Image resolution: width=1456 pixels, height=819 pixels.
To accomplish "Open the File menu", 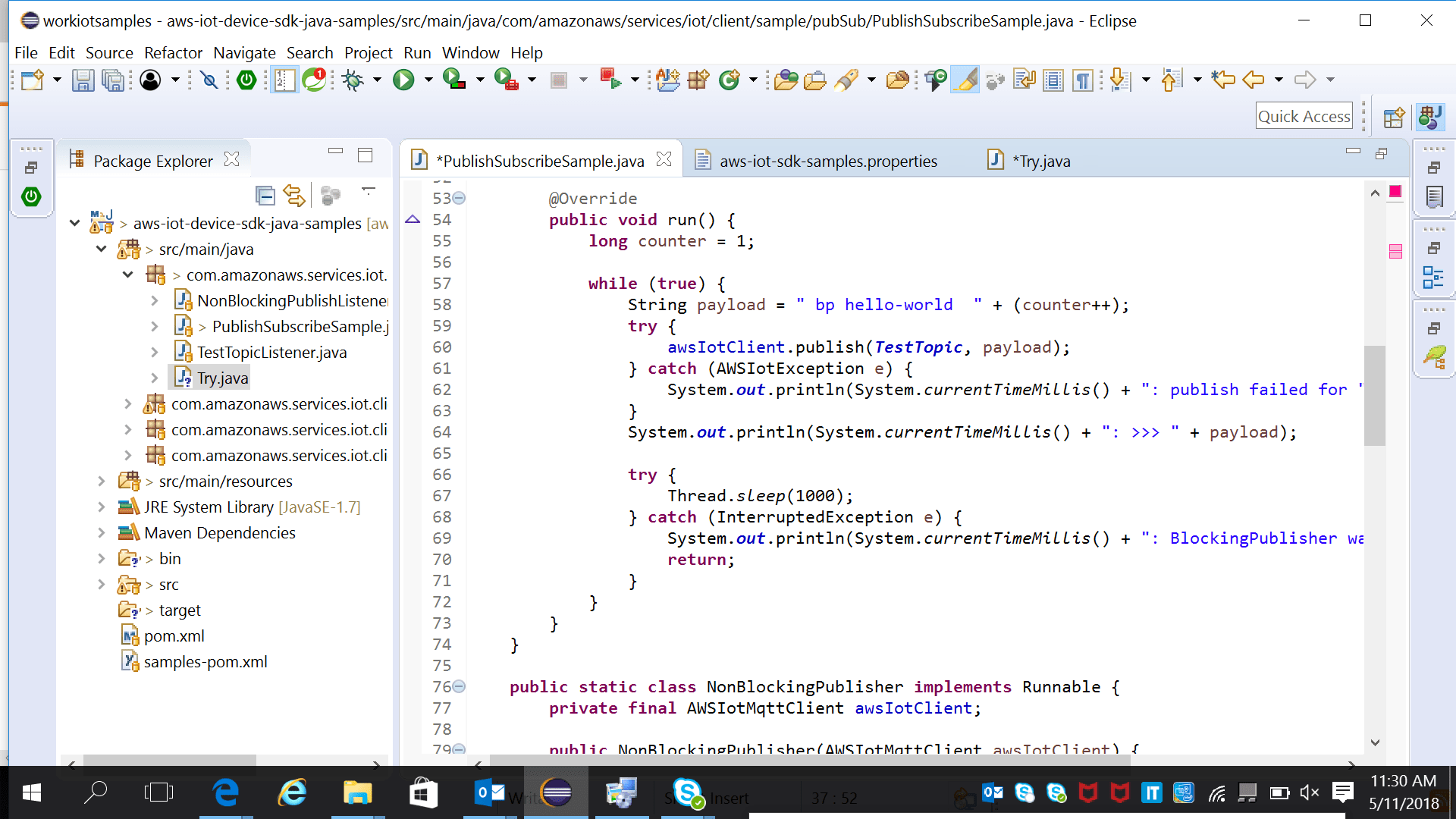I will pyautogui.click(x=26, y=52).
